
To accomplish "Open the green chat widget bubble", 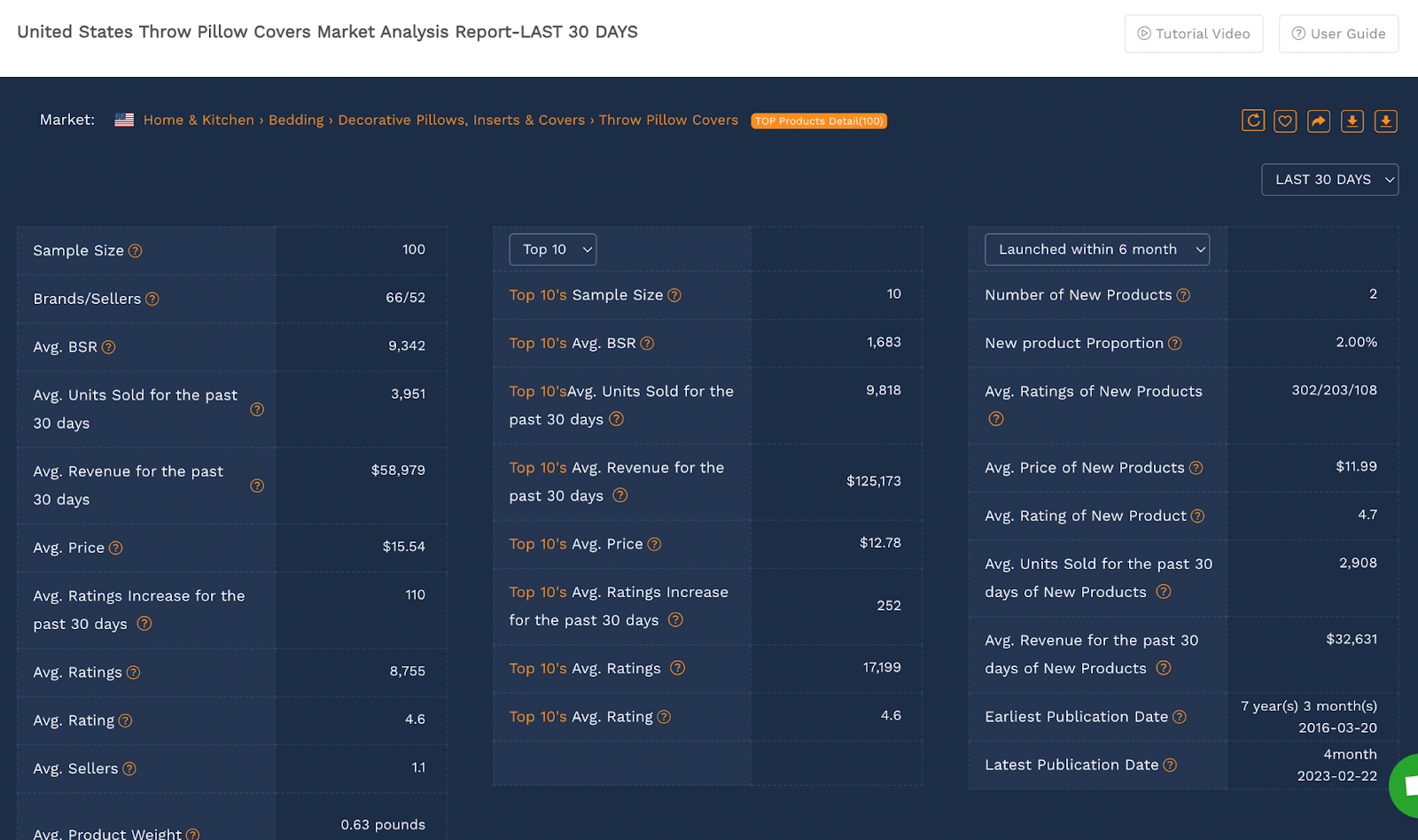I will (x=1406, y=785).
